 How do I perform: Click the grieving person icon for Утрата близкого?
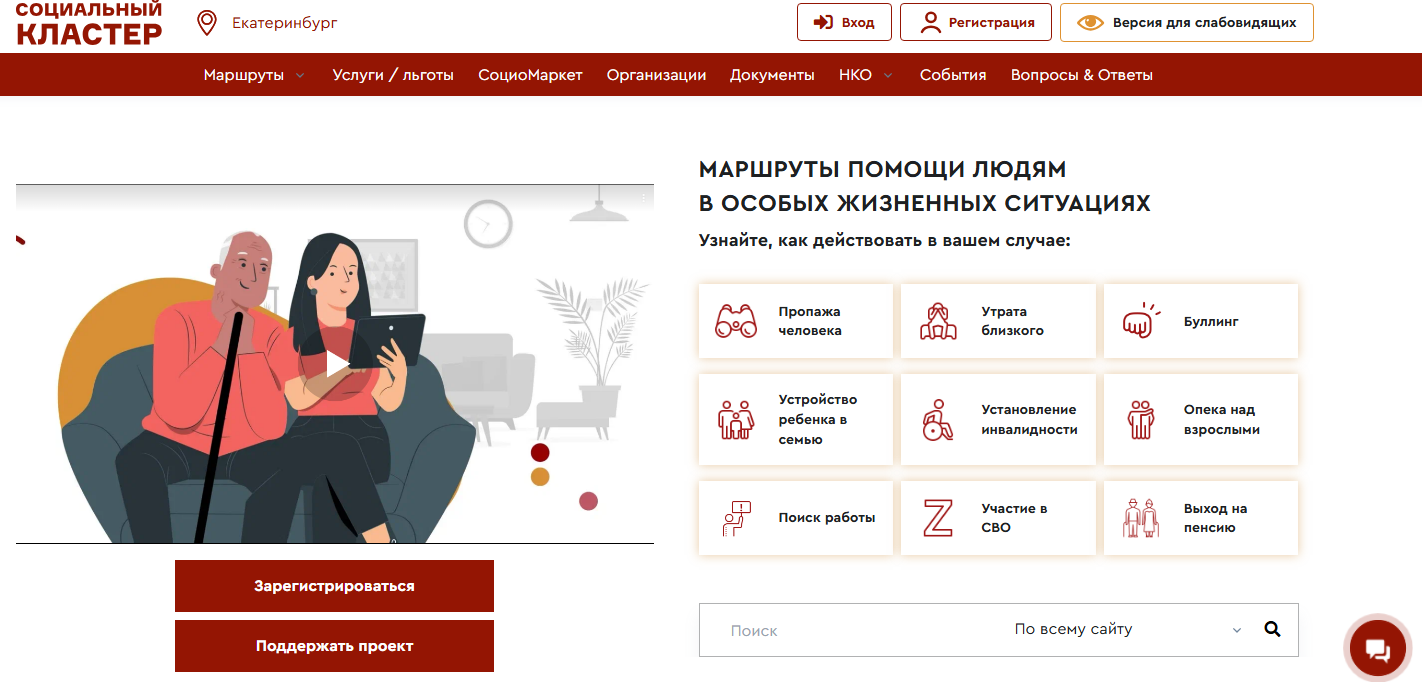[938, 321]
